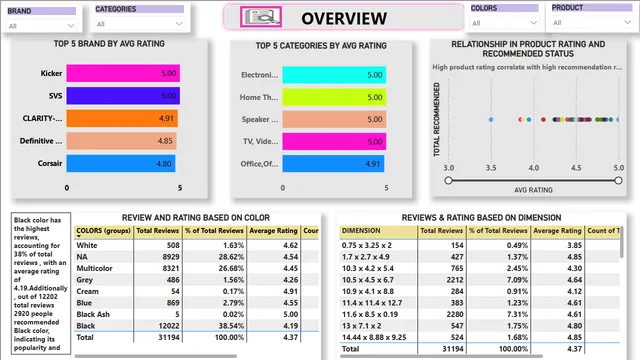The width and height of the screenshot is (640, 360).
Task: Select the Speaker category bar
Action: coord(334,119)
